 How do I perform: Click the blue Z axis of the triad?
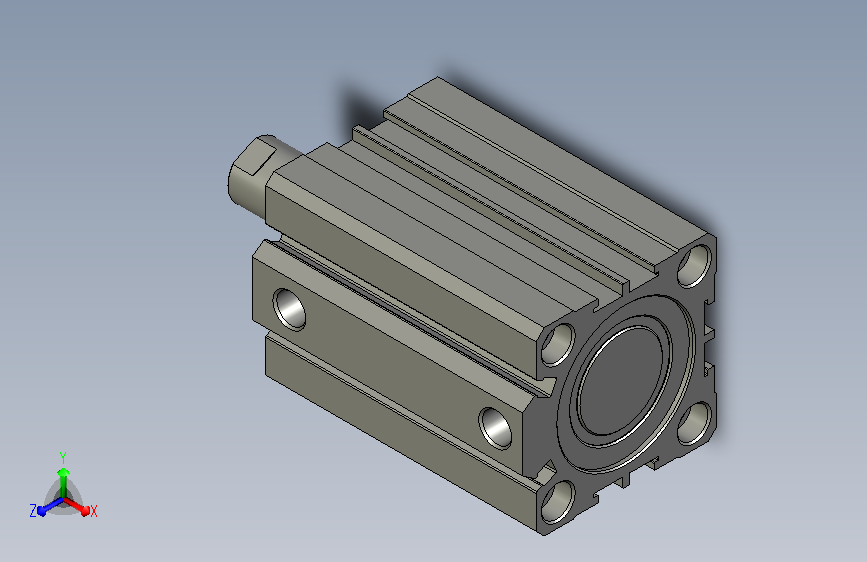click(51, 506)
